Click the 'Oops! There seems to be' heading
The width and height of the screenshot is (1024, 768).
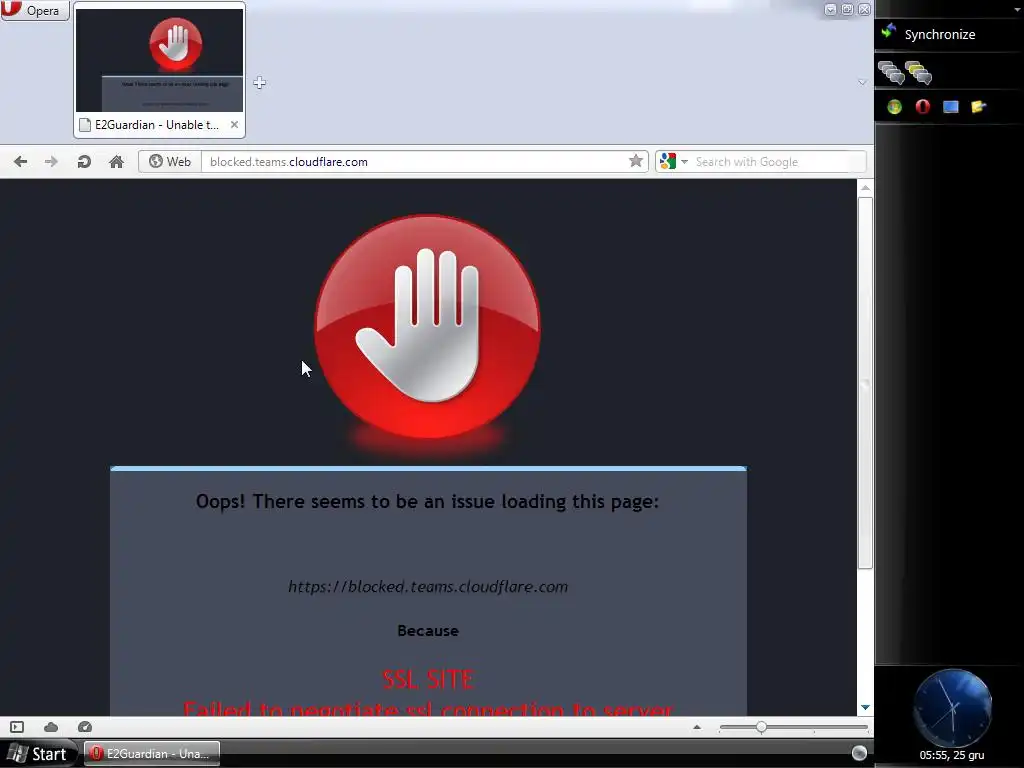tap(428, 502)
